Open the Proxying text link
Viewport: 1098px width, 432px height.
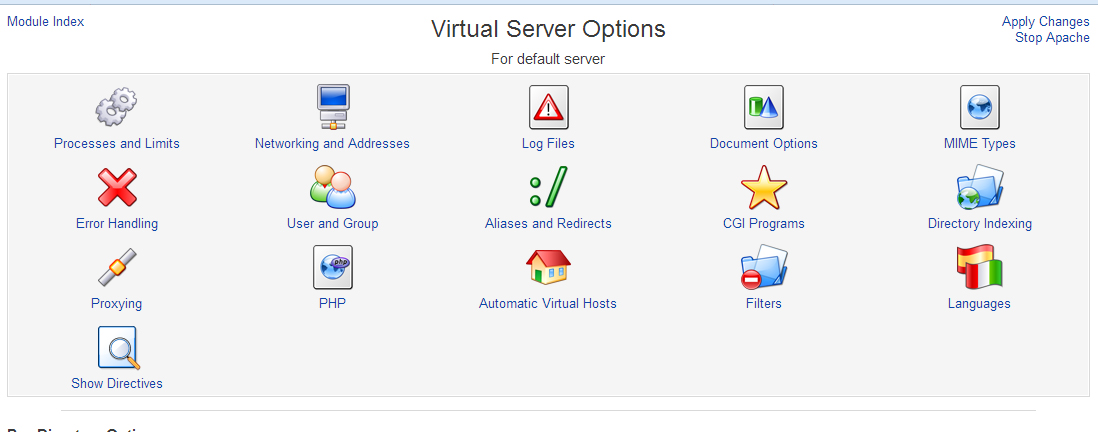[116, 304]
